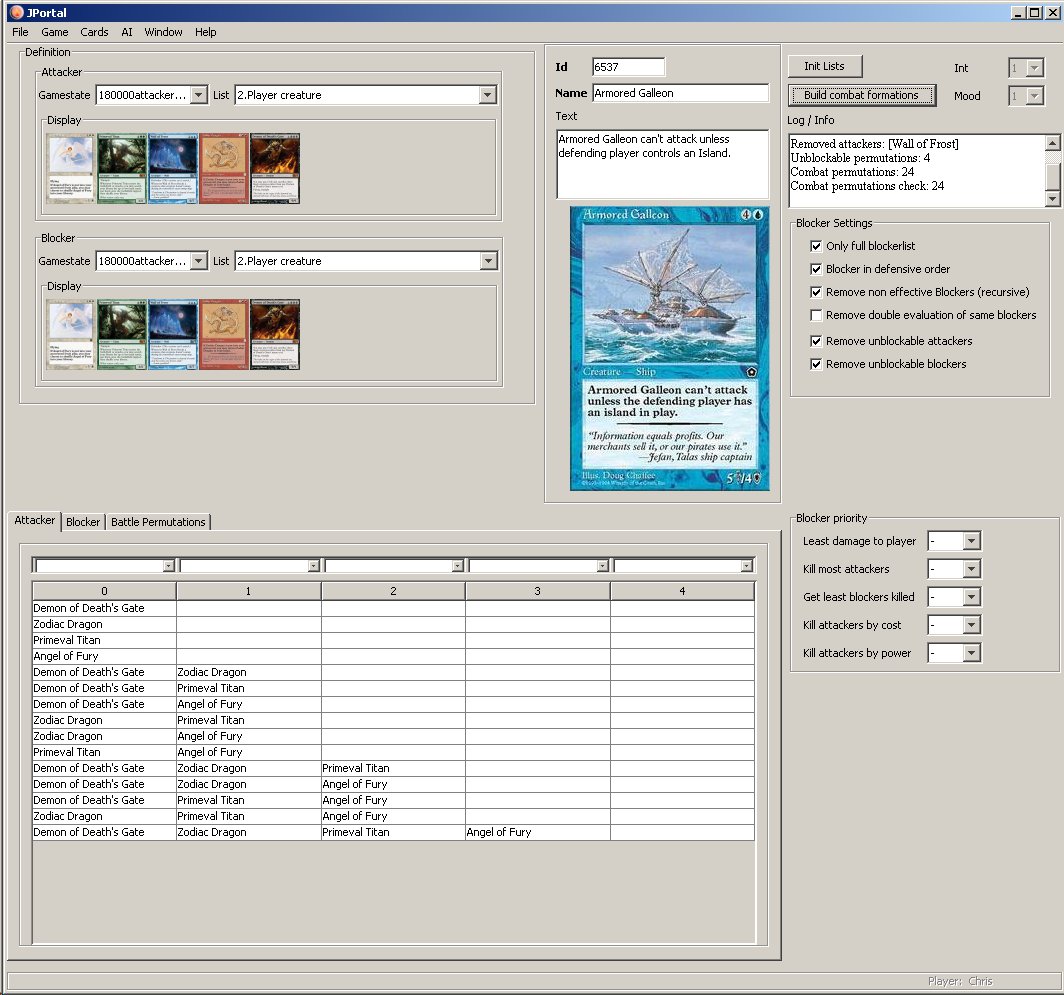Select Wall of Frost card in Blocker display
This screenshot has height=995, width=1064.
pos(173,335)
